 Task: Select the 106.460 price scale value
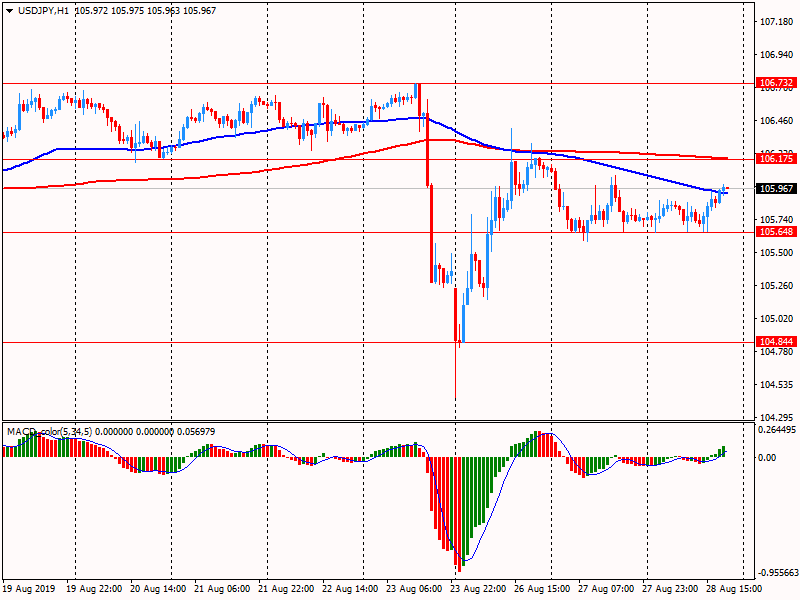(777, 121)
